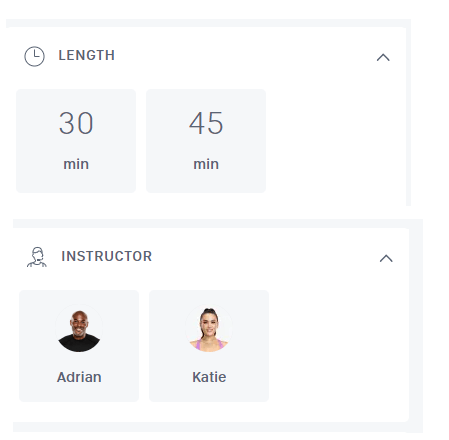This screenshot has height=440, width=449.
Task: Click the INSTRUCTOR section heading text
Action: tap(107, 256)
